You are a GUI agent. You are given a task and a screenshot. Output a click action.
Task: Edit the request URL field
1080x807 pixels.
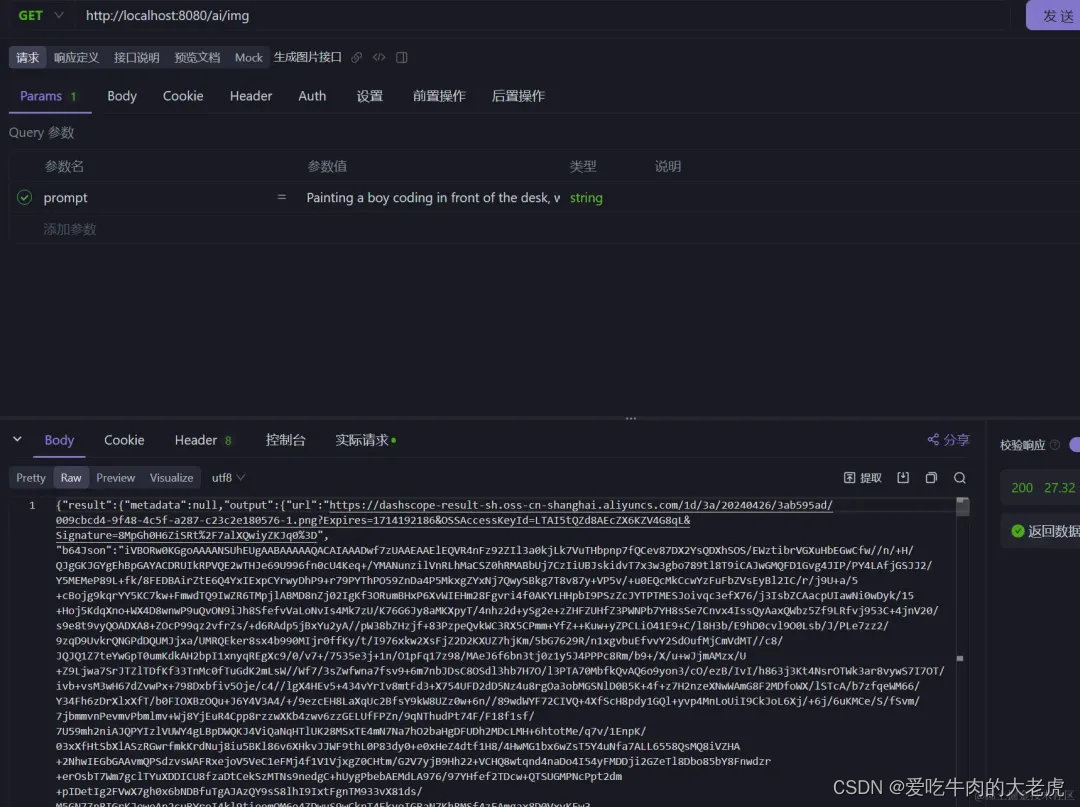[x=544, y=15]
